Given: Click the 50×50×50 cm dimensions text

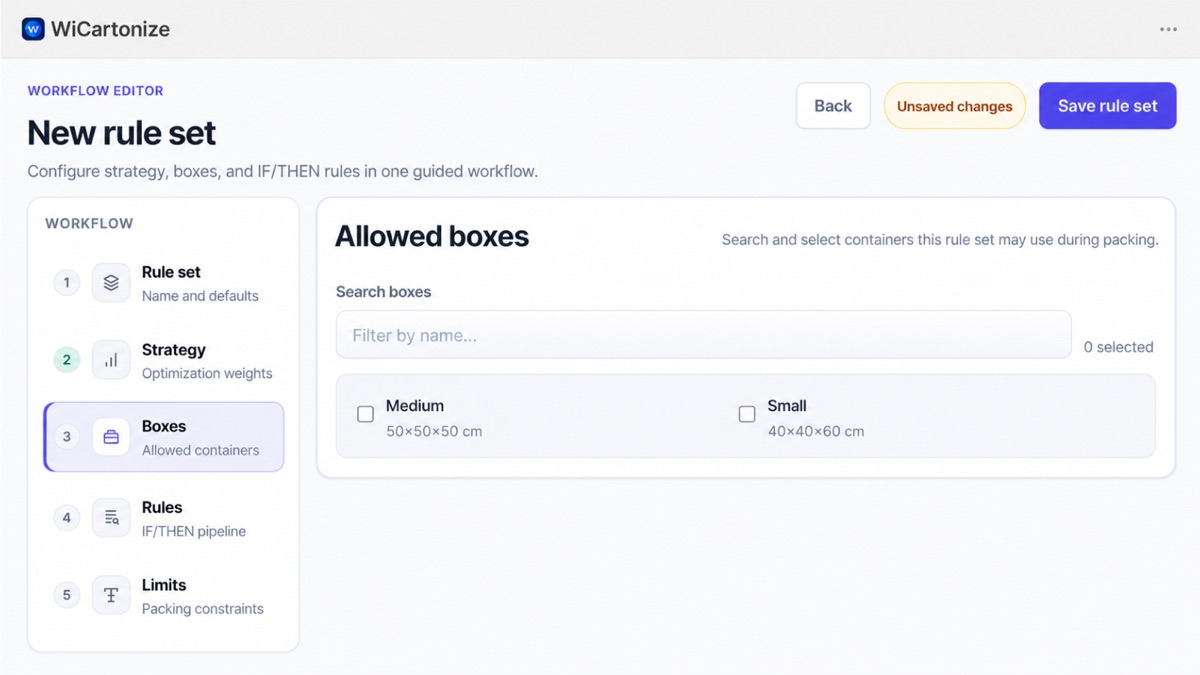Looking at the screenshot, I should pyautogui.click(x=434, y=432).
